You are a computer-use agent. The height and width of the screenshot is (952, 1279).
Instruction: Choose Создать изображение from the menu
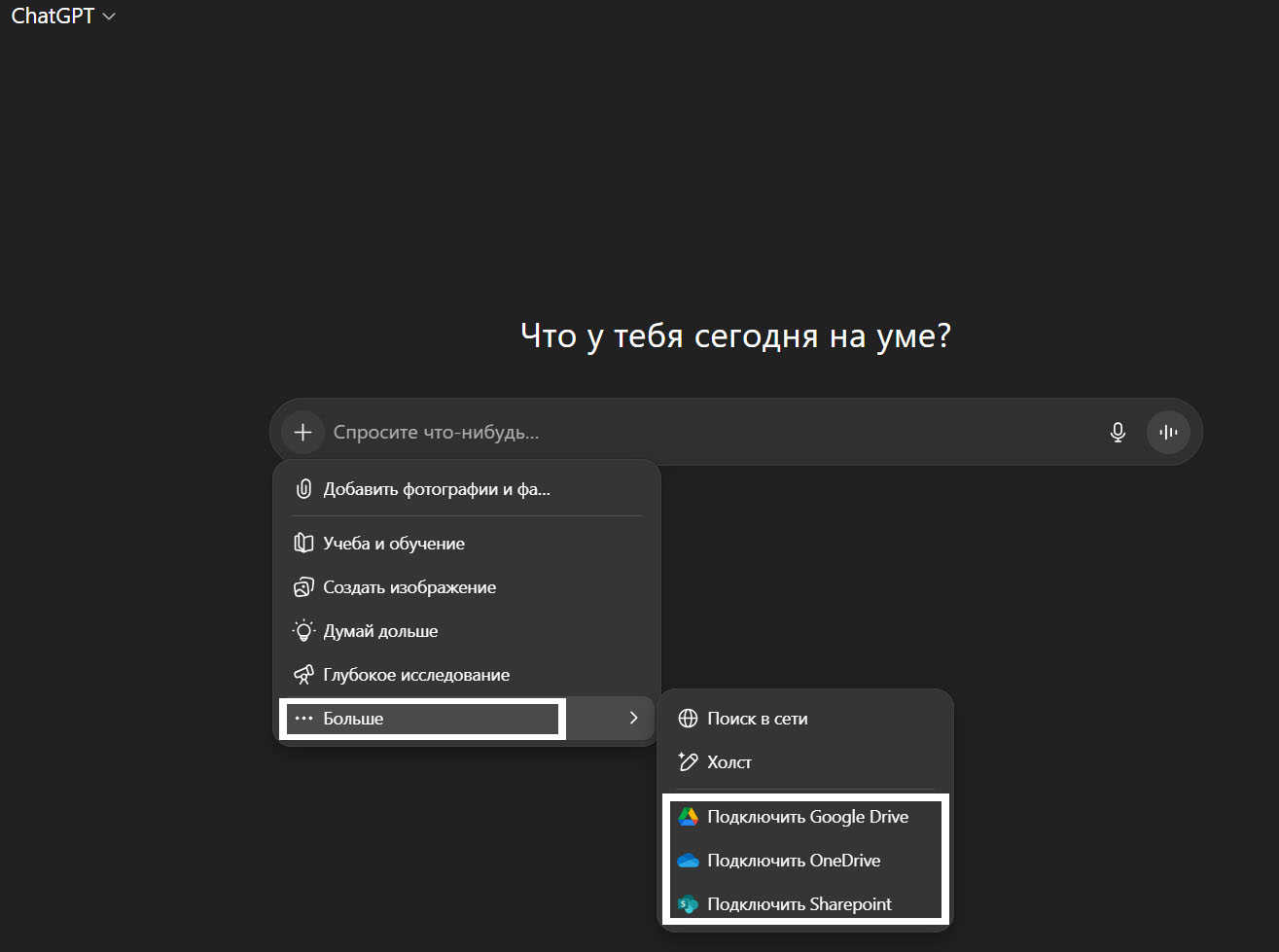pos(409,587)
